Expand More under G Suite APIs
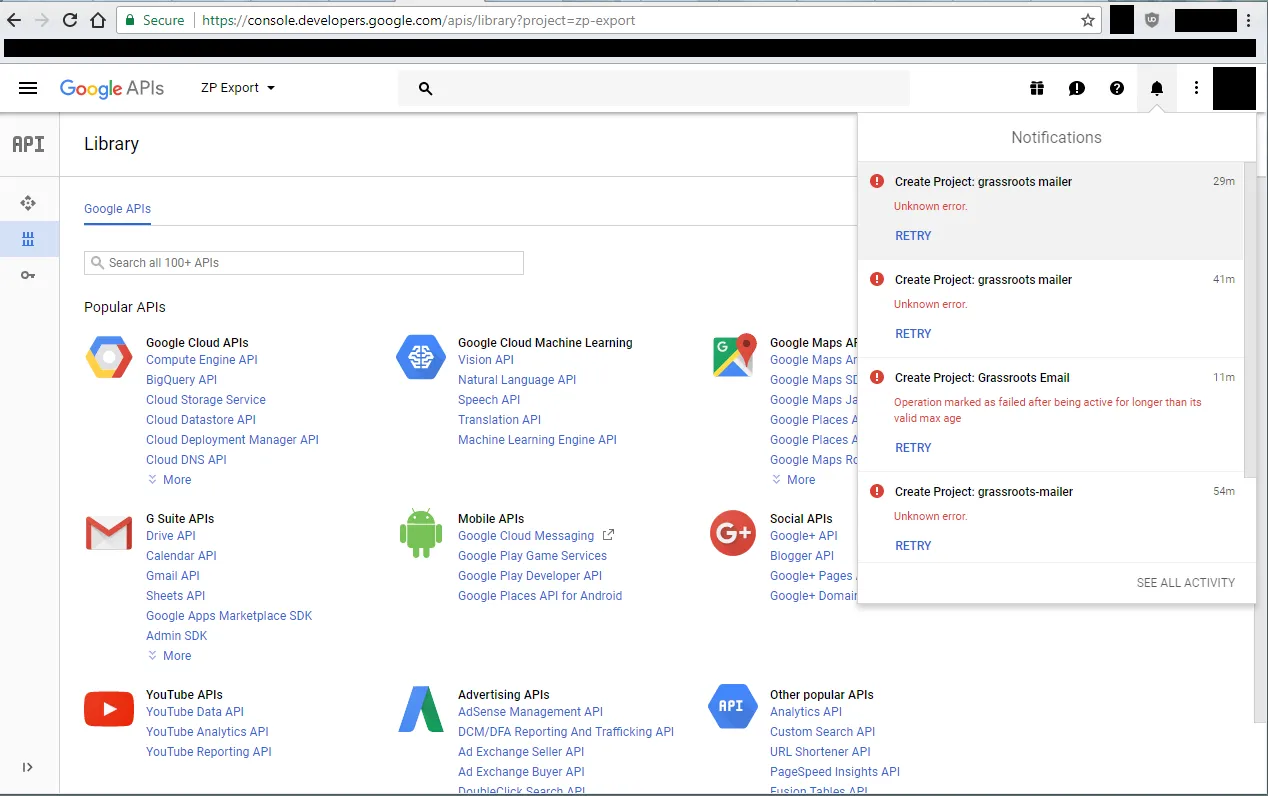 coord(169,656)
